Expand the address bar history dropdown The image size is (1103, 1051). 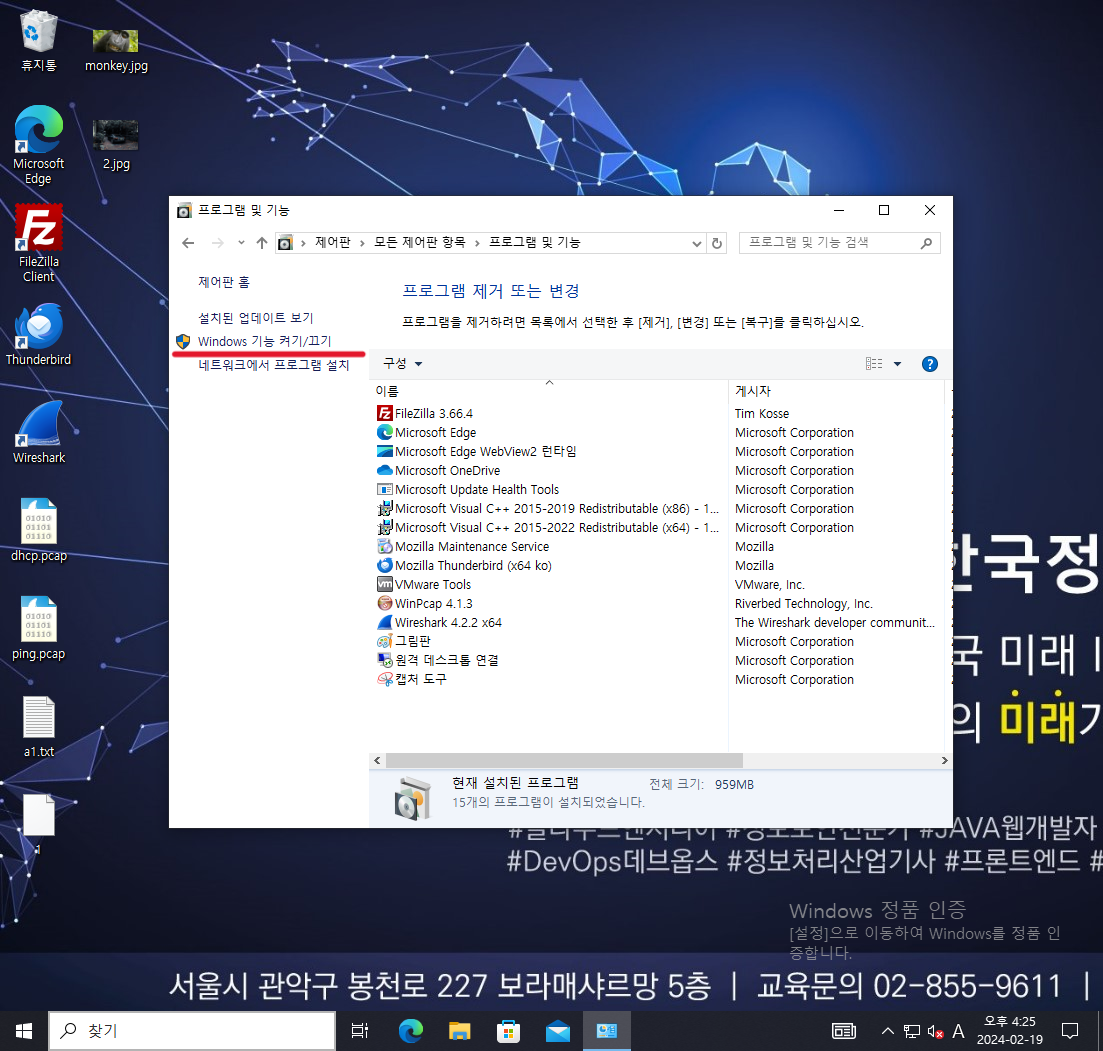pos(696,243)
